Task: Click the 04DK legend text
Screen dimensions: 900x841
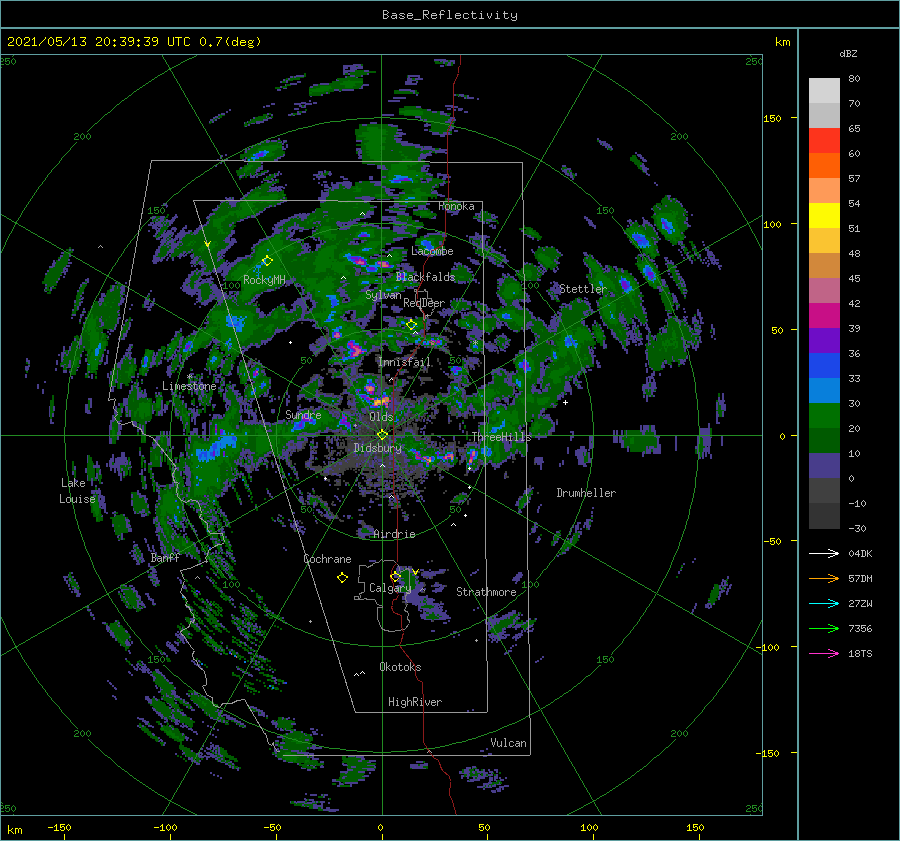Action: pos(860,553)
